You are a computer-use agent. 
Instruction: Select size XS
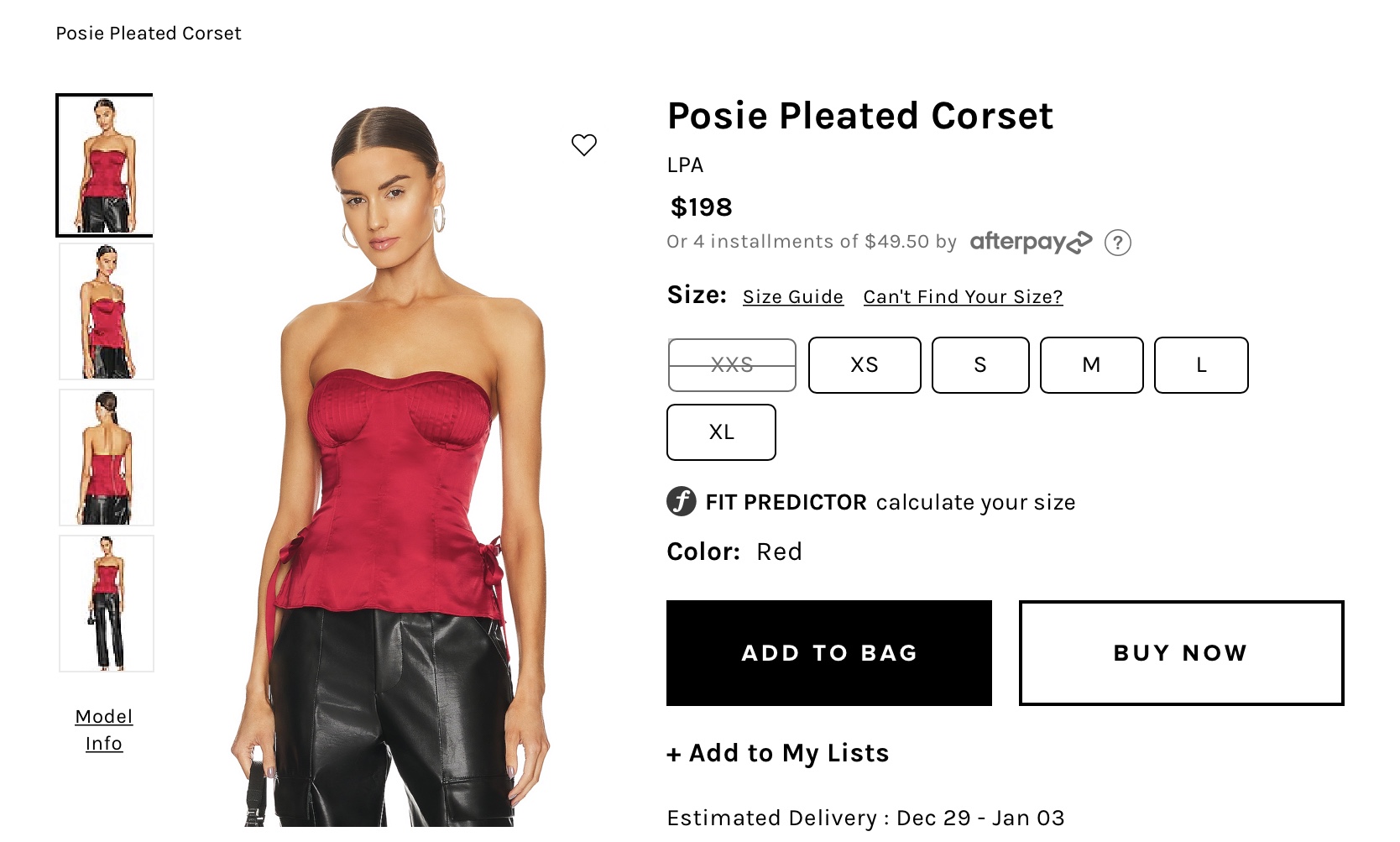[865, 365]
